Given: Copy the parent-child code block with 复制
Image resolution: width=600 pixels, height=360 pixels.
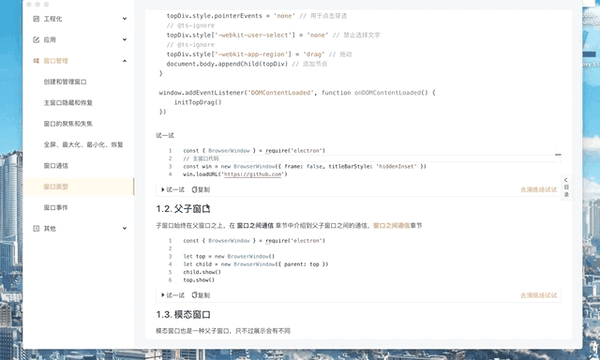Looking at the screenshot, I should tap(201, 295).
